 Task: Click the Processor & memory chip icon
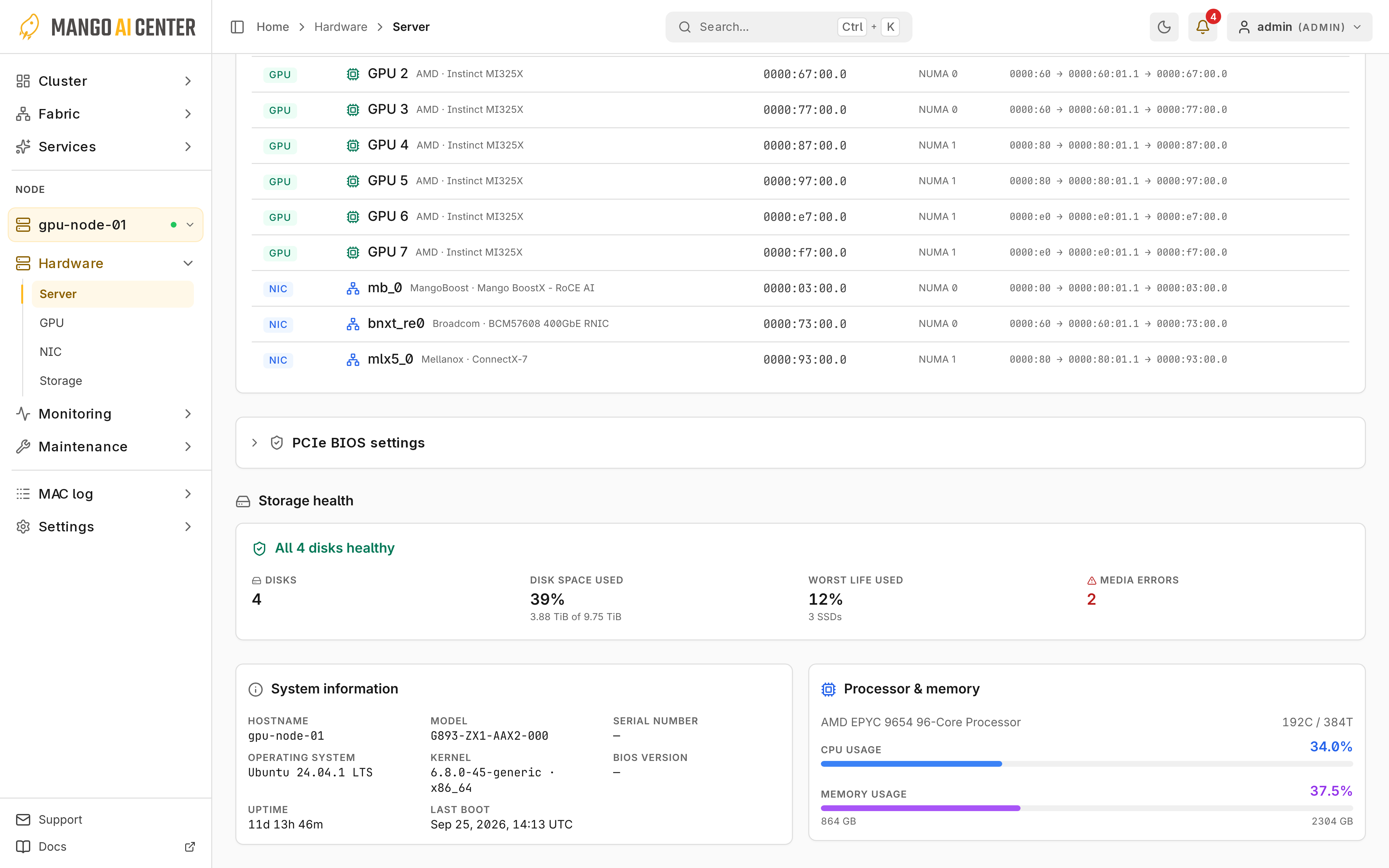coord(828,689)
